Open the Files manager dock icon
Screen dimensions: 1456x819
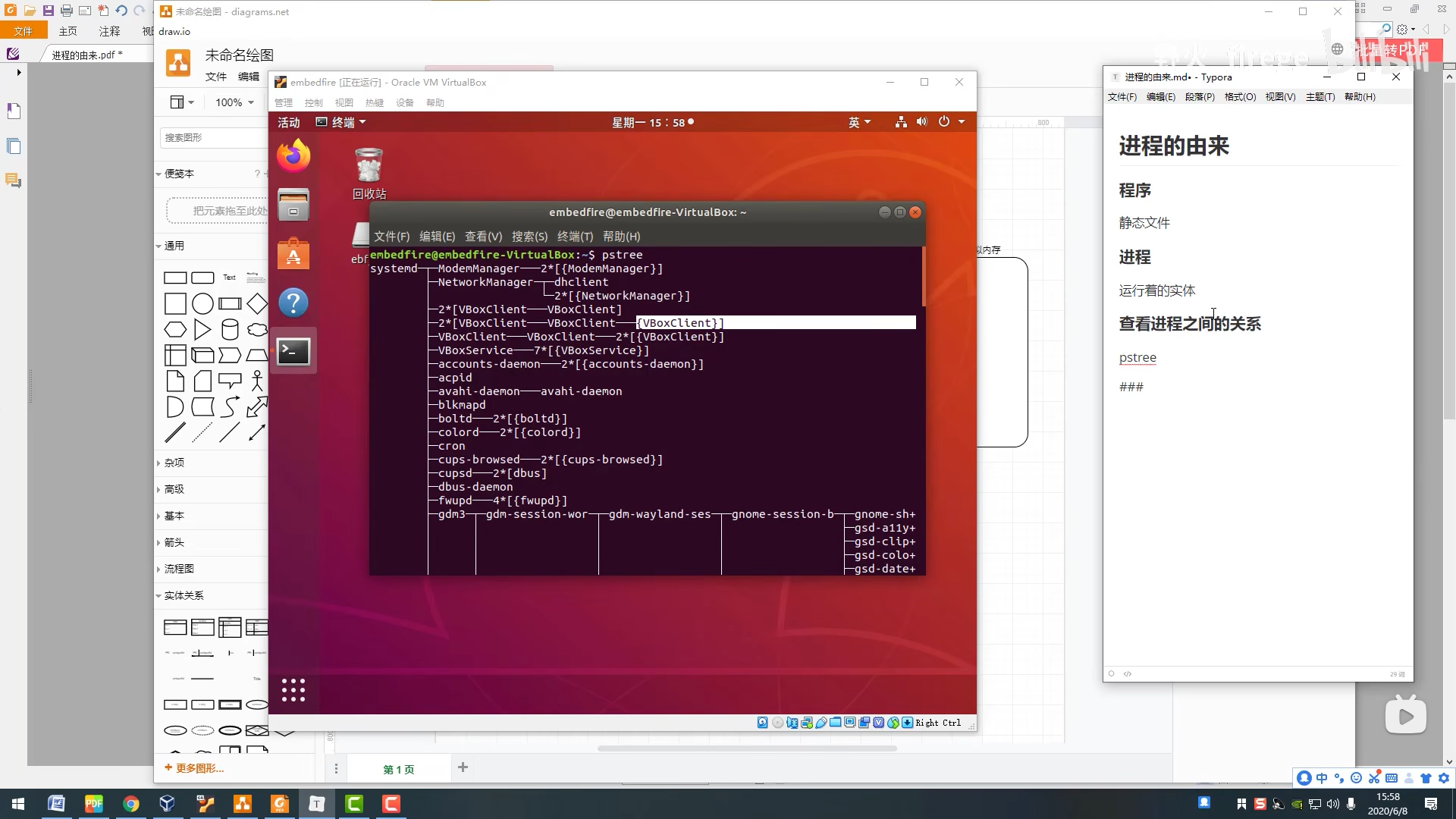point(293,205)
